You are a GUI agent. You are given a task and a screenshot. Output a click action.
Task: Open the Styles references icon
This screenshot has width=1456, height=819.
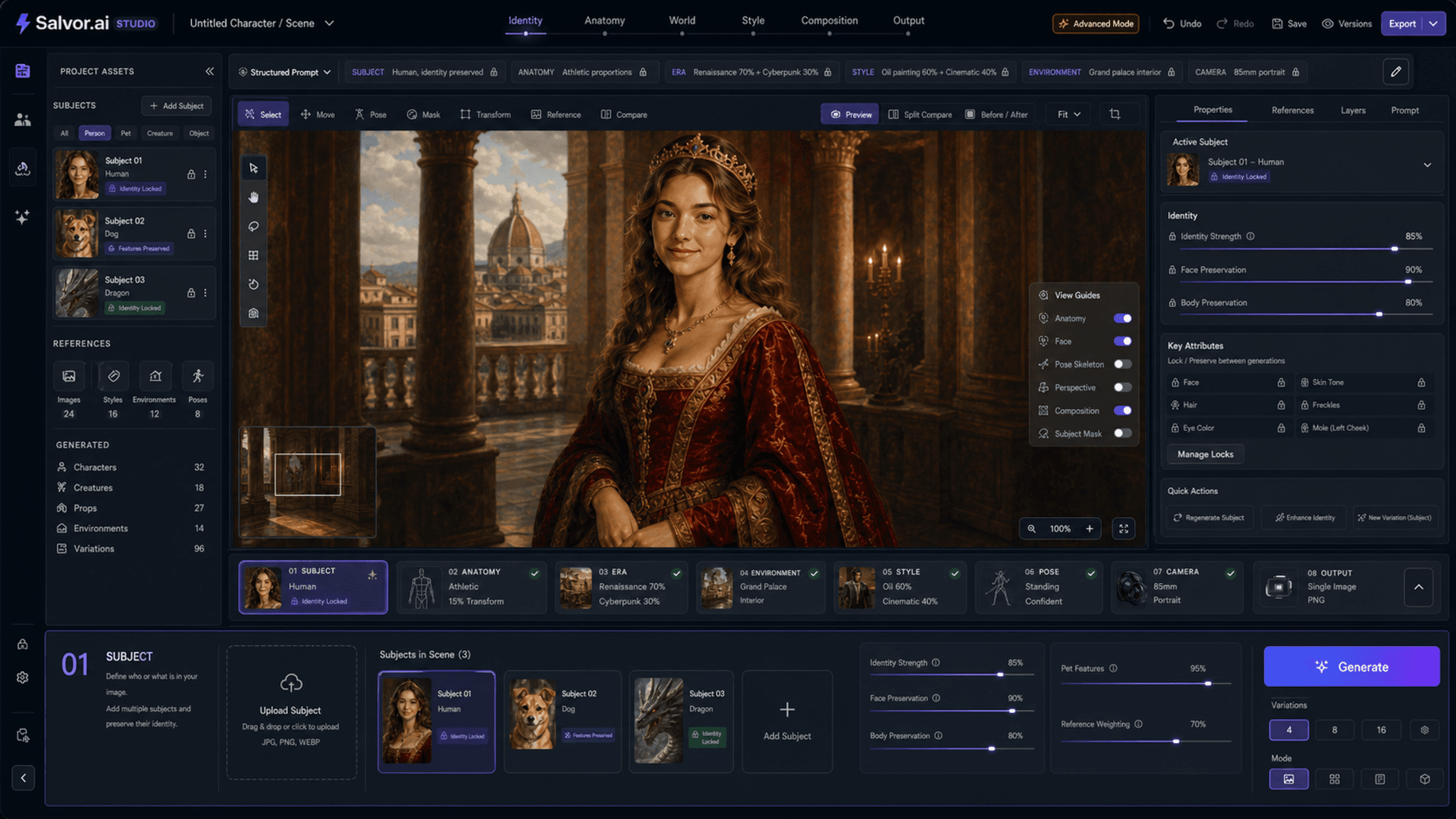(x=113, y=376)
